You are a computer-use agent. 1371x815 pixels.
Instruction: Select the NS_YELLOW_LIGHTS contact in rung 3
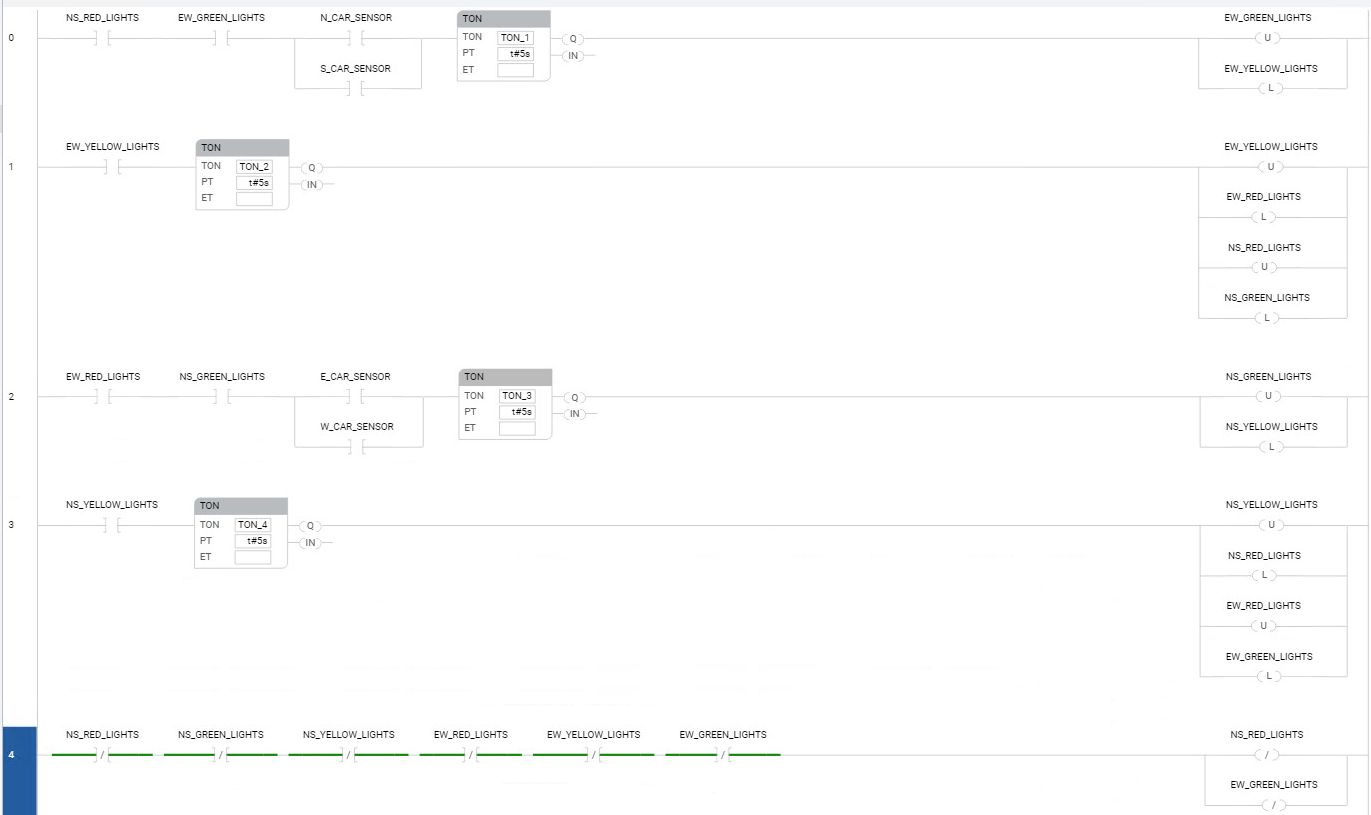pos(112,525)
